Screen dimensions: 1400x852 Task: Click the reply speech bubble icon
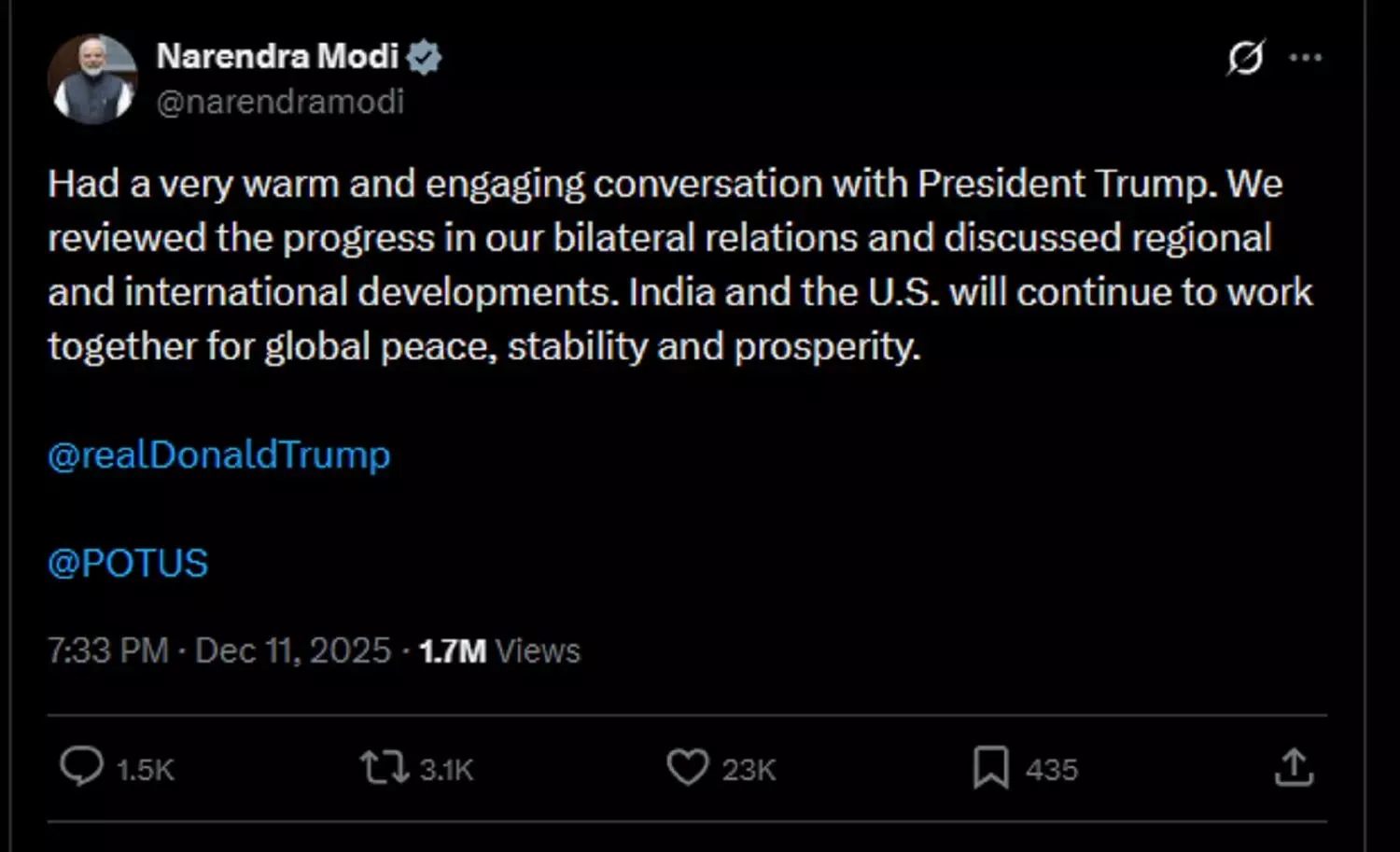[x=81, y=767]
